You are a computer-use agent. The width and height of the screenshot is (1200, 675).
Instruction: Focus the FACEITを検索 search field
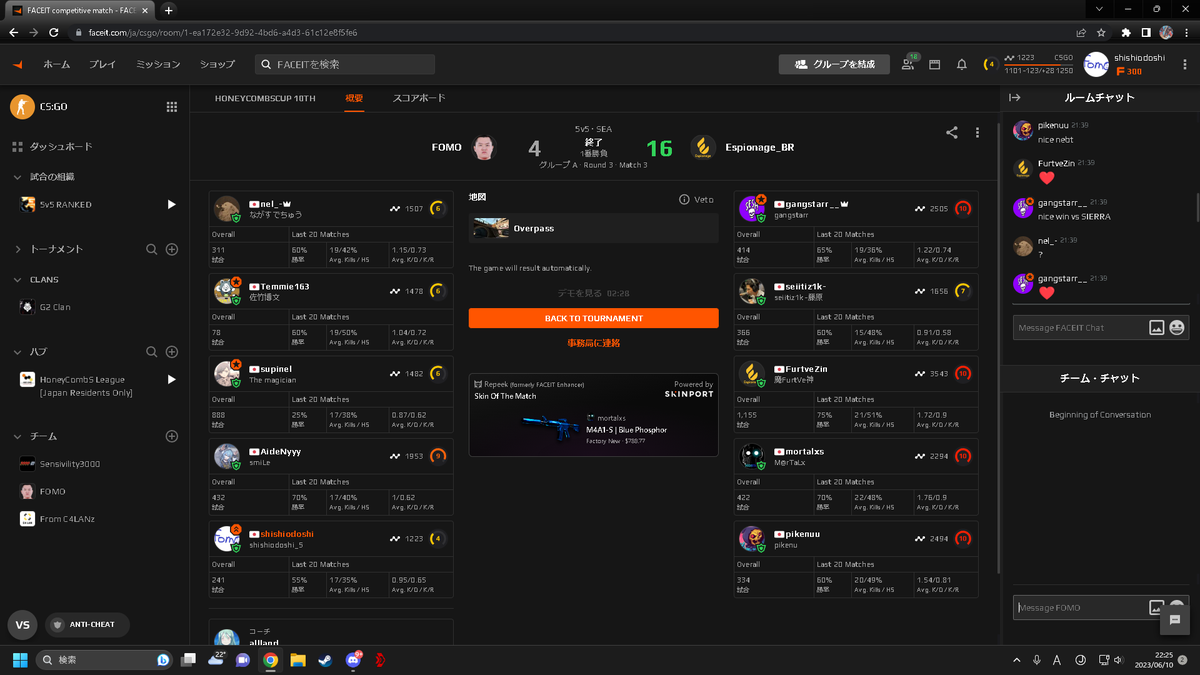(345, 64)
